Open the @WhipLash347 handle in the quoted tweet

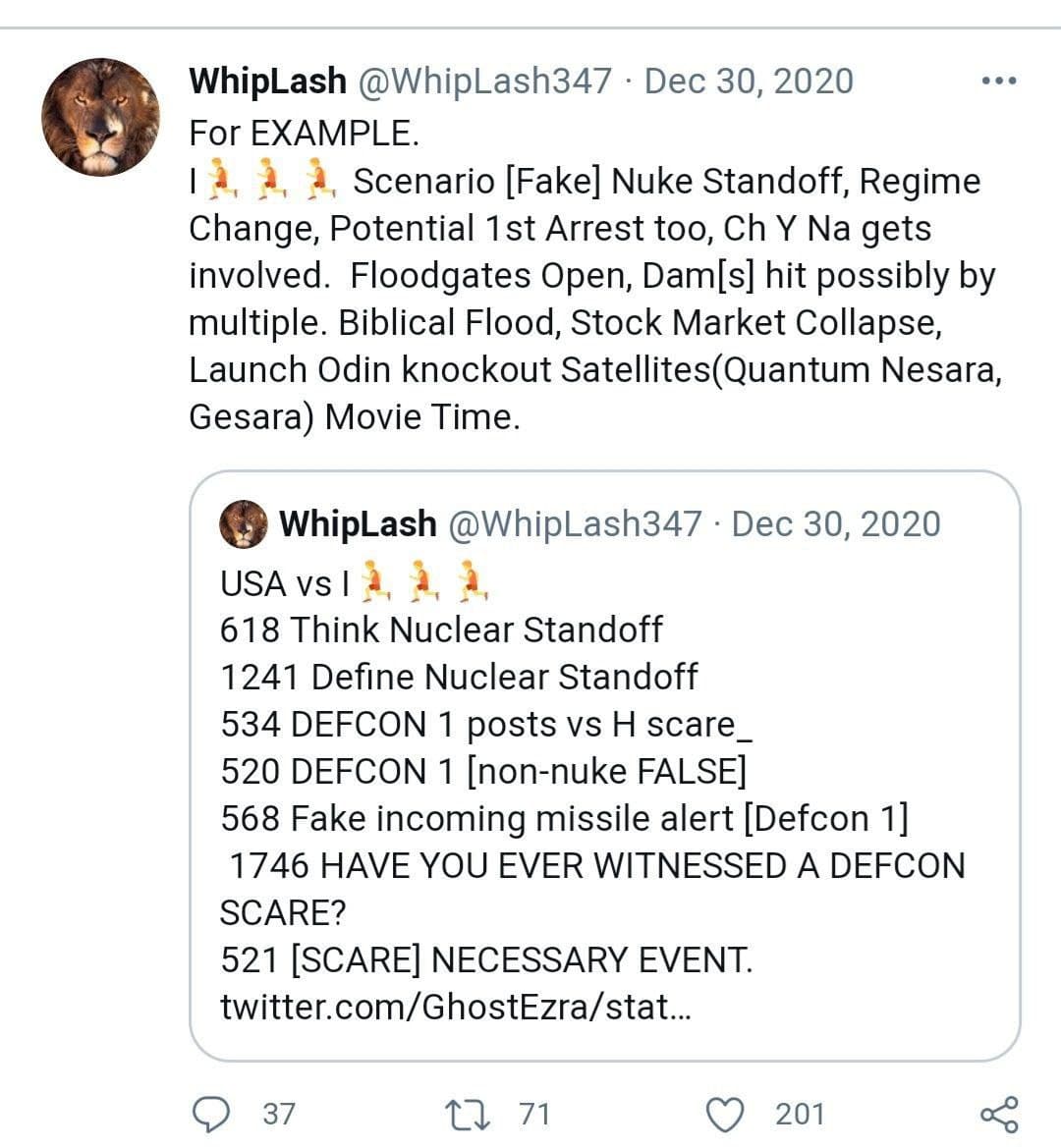574,524
